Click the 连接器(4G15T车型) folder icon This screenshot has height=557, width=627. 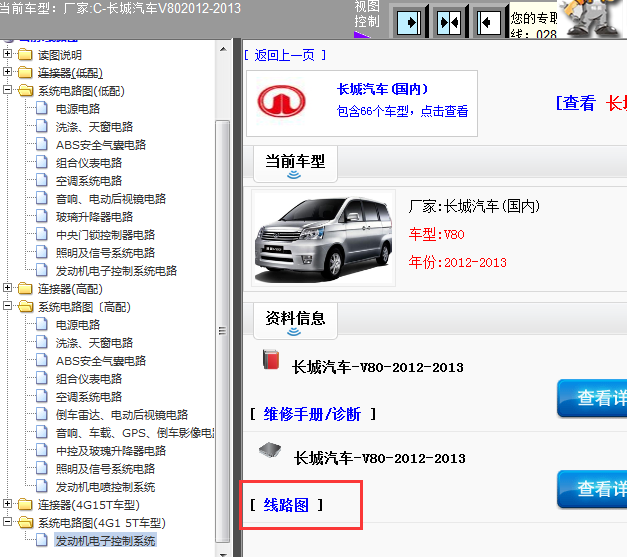coord(25,504)
